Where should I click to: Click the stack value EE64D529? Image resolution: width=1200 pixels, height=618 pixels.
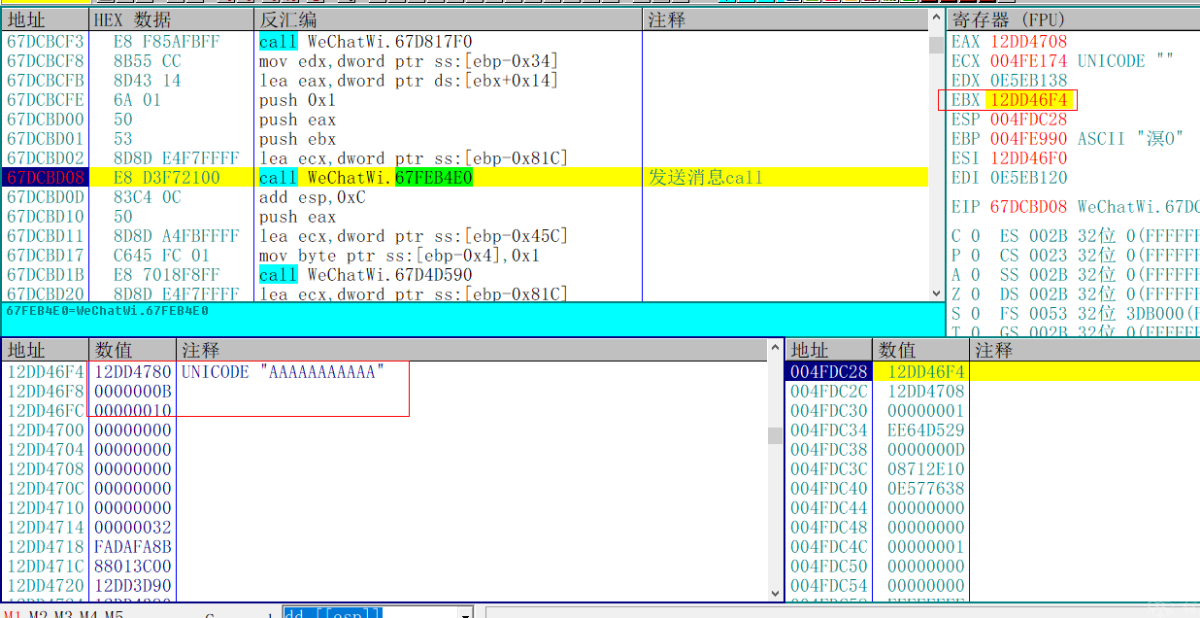(x=926, y=430)
